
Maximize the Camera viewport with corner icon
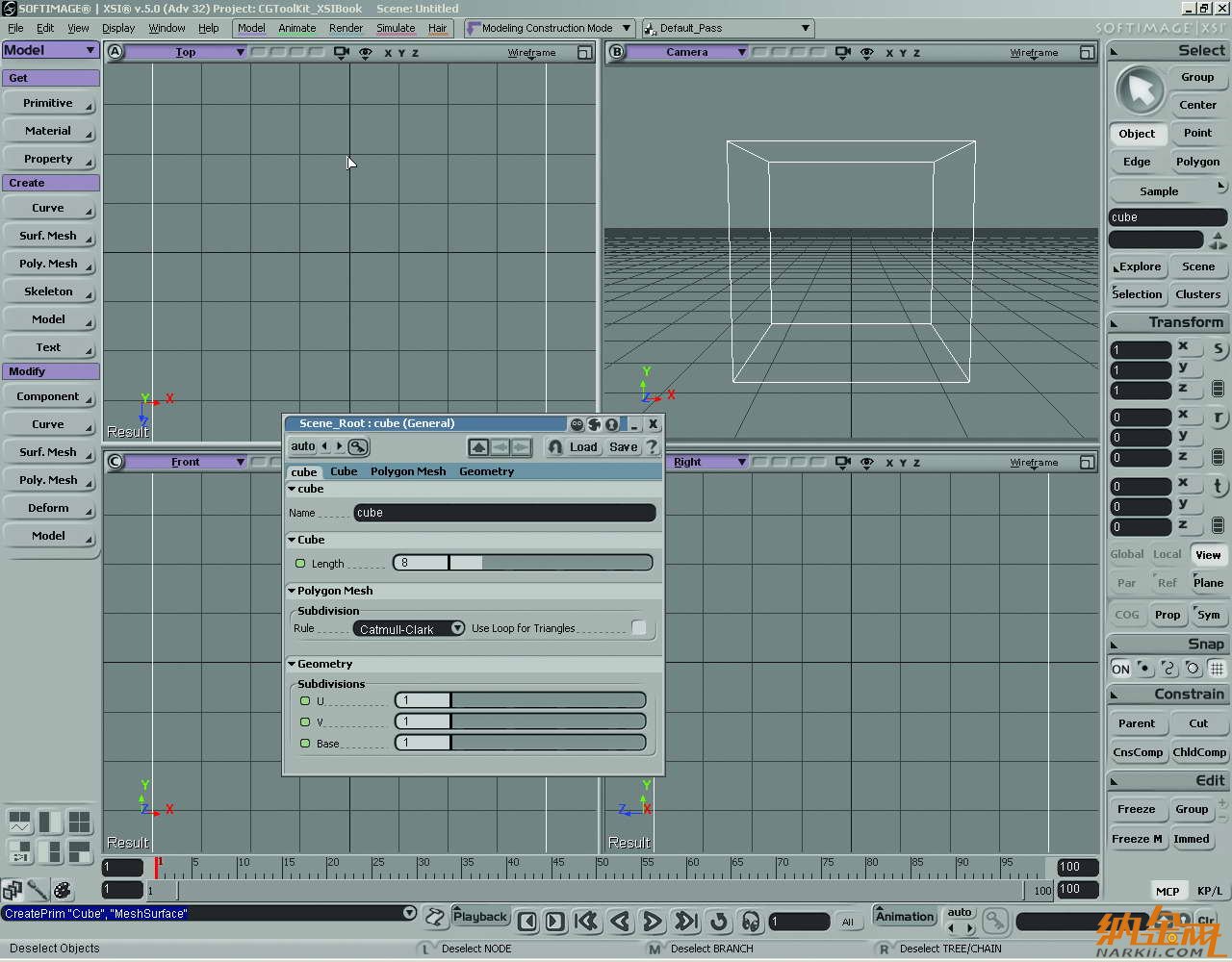[x=1087, y=53]
